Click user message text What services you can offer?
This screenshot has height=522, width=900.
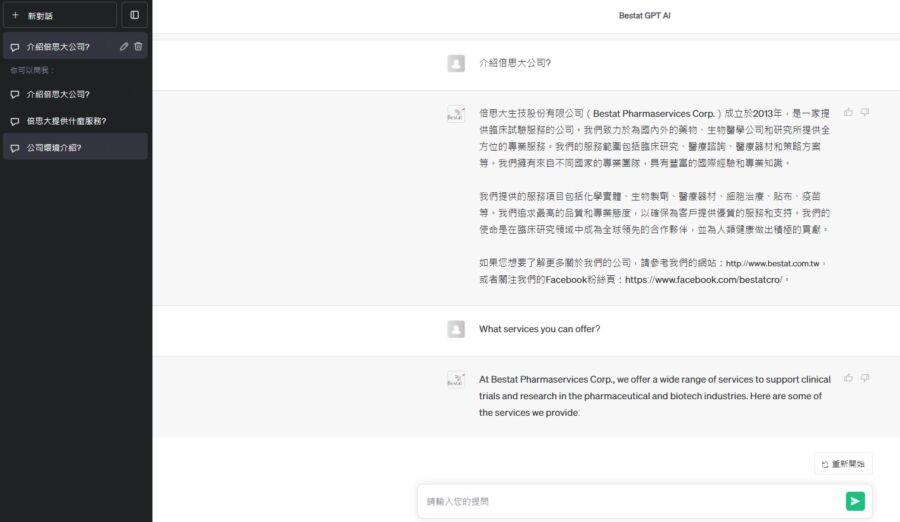point(539,329)
